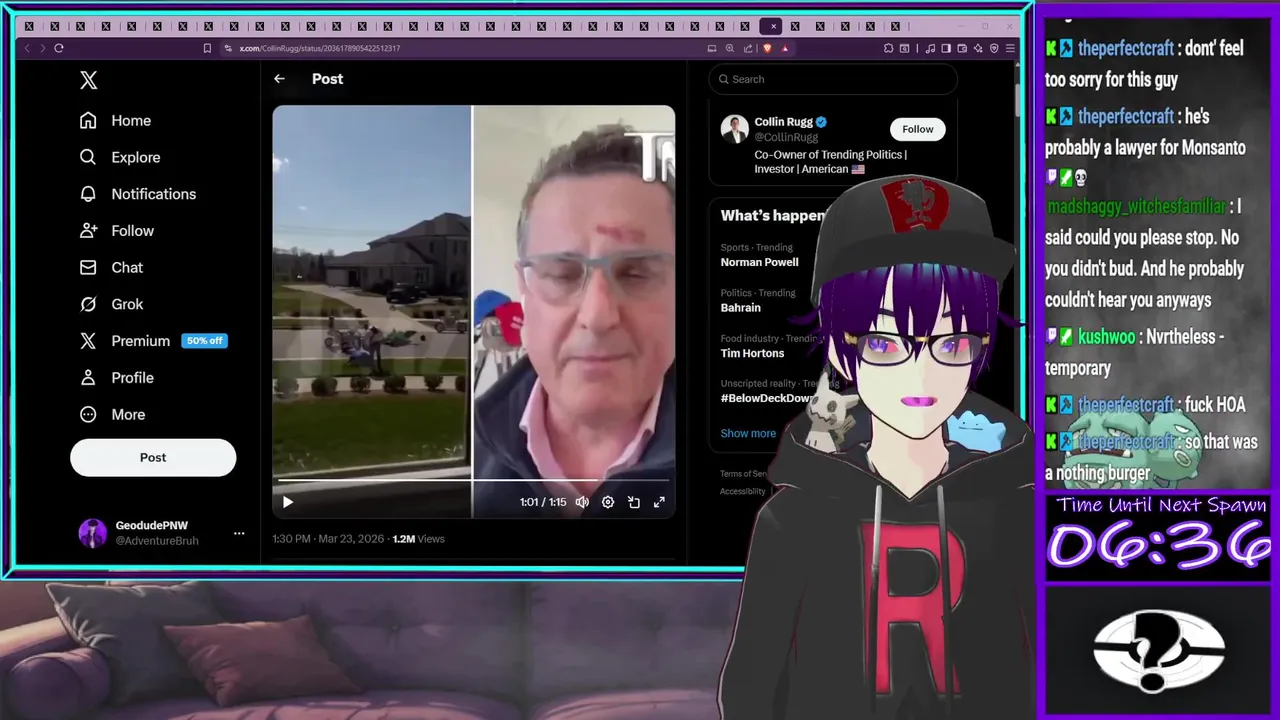Click the Brave Rewards triangle icon
This screenshot has width=1280, height=720.
785,48
